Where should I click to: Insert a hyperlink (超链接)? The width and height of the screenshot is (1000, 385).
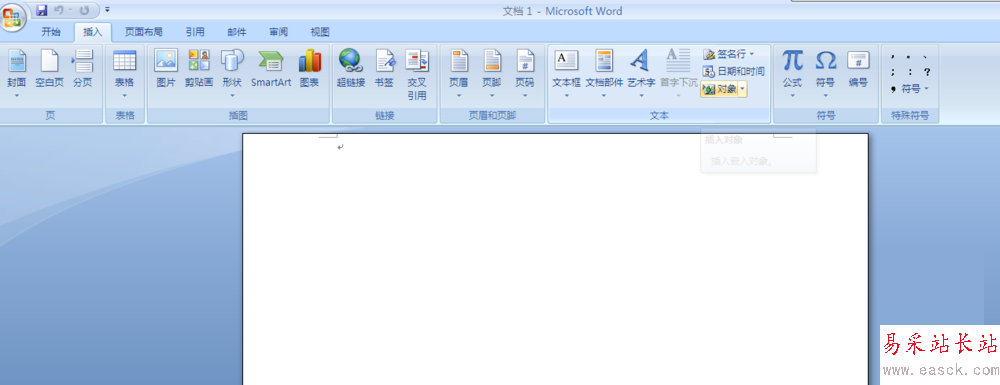click(x=350, y=69)
